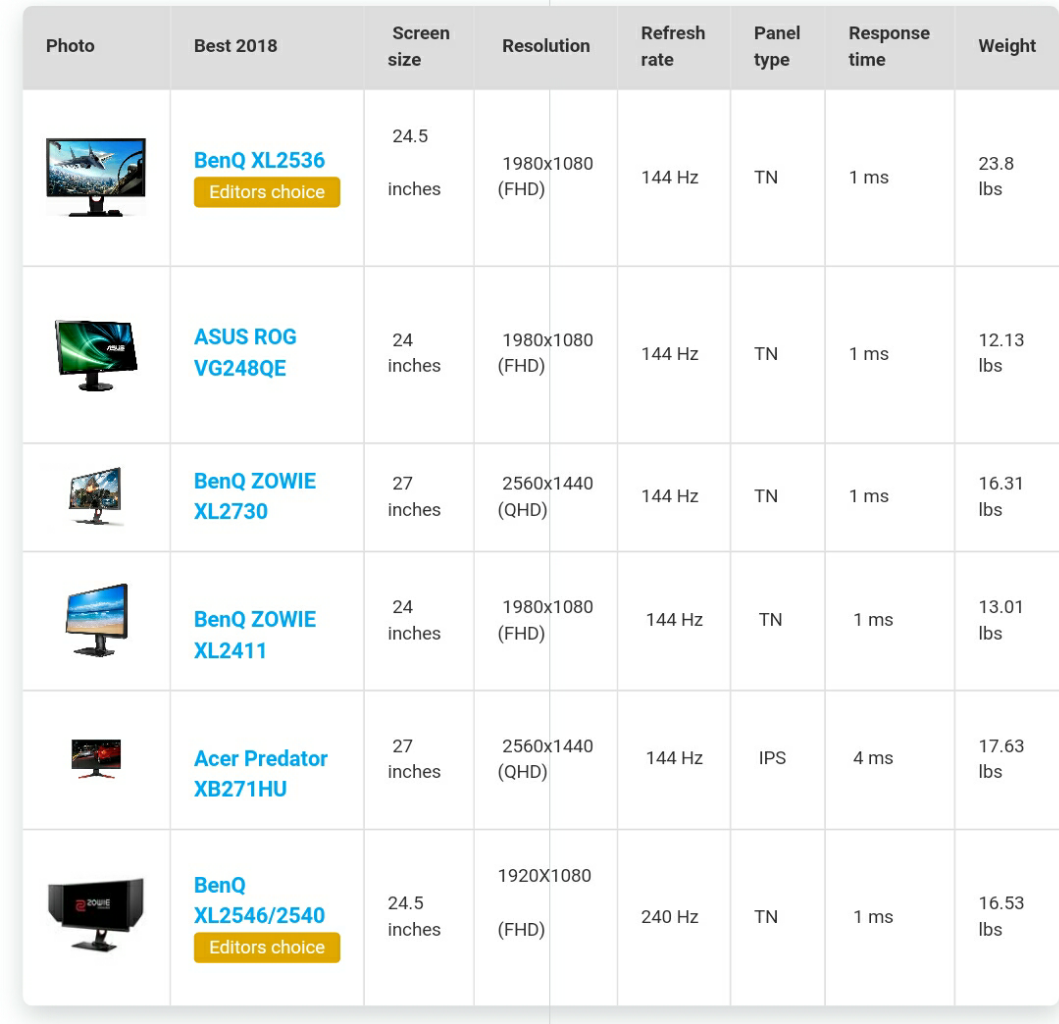This screenshot has height=1024, width=1059.
Task: Click 24 inches in the ASUS ROG row
Action: (x=414, y=353)
